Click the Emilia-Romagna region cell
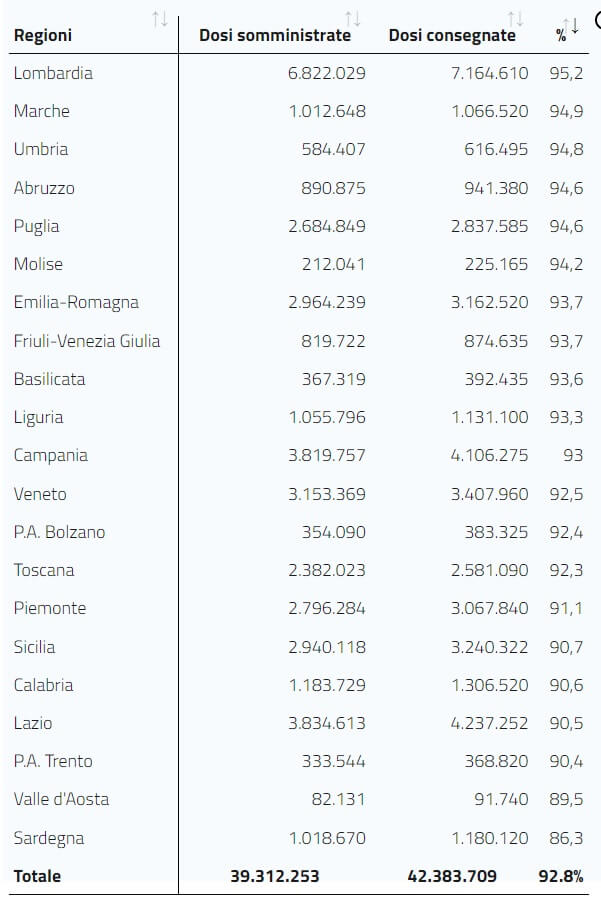 tap(76, 302)
